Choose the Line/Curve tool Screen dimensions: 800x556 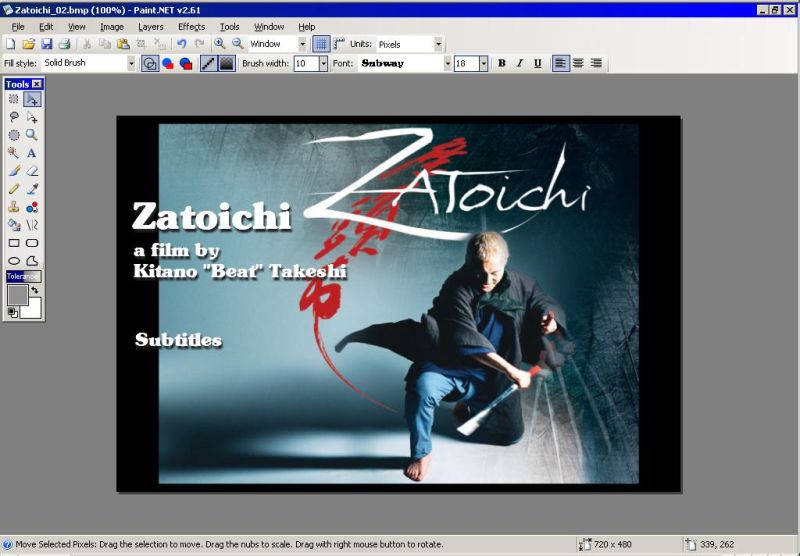coord(32,225)
